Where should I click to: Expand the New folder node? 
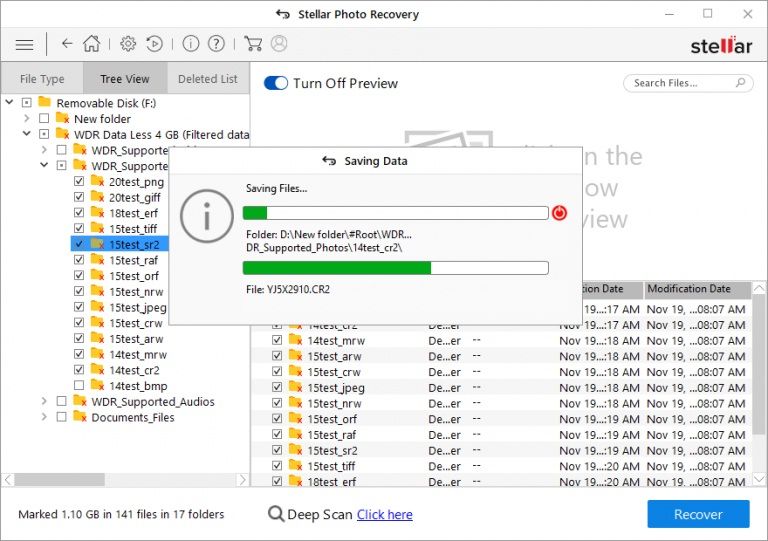[x=26, y=118]
